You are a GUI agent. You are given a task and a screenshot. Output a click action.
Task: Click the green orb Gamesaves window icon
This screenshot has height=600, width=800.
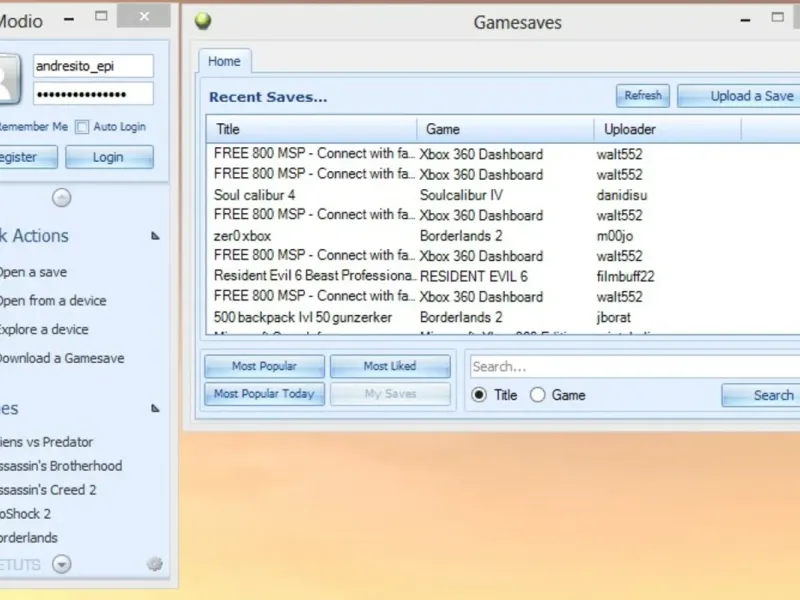click(x=203, y=21)
